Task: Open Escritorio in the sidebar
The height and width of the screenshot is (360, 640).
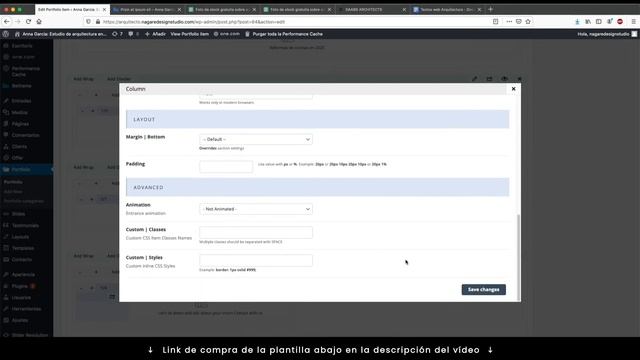Action: click(22, 46)
